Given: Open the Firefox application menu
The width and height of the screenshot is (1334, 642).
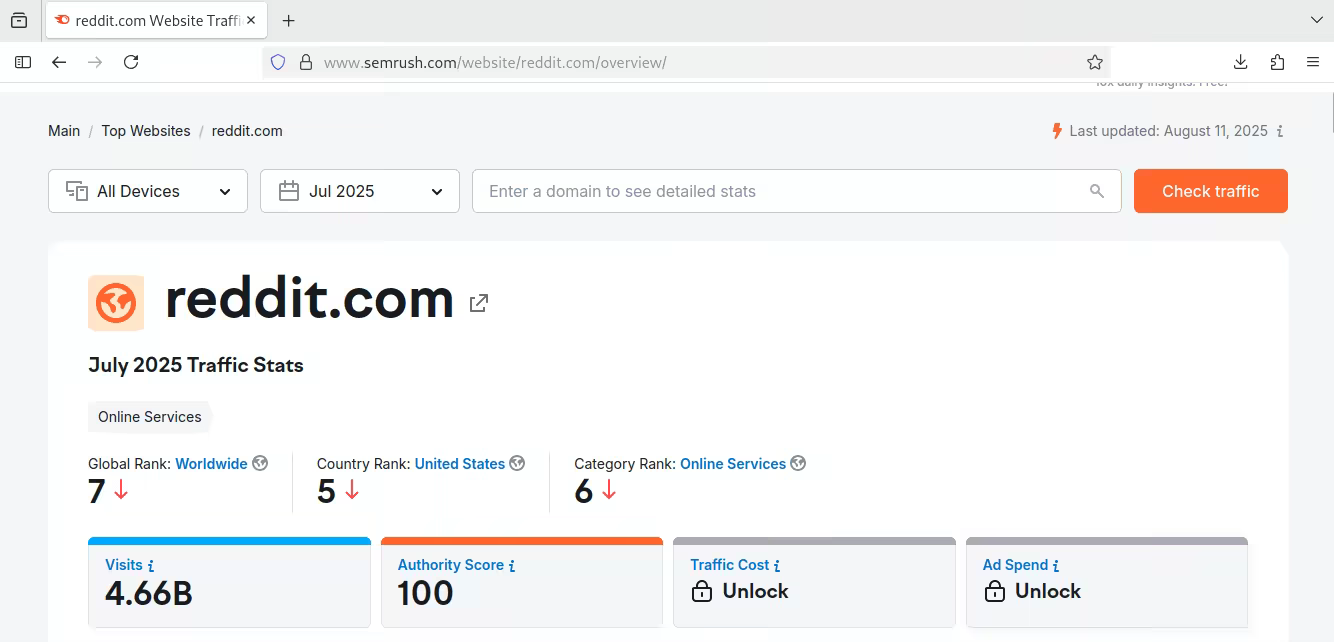Looking at the screenshot, I should (1313, 62).
